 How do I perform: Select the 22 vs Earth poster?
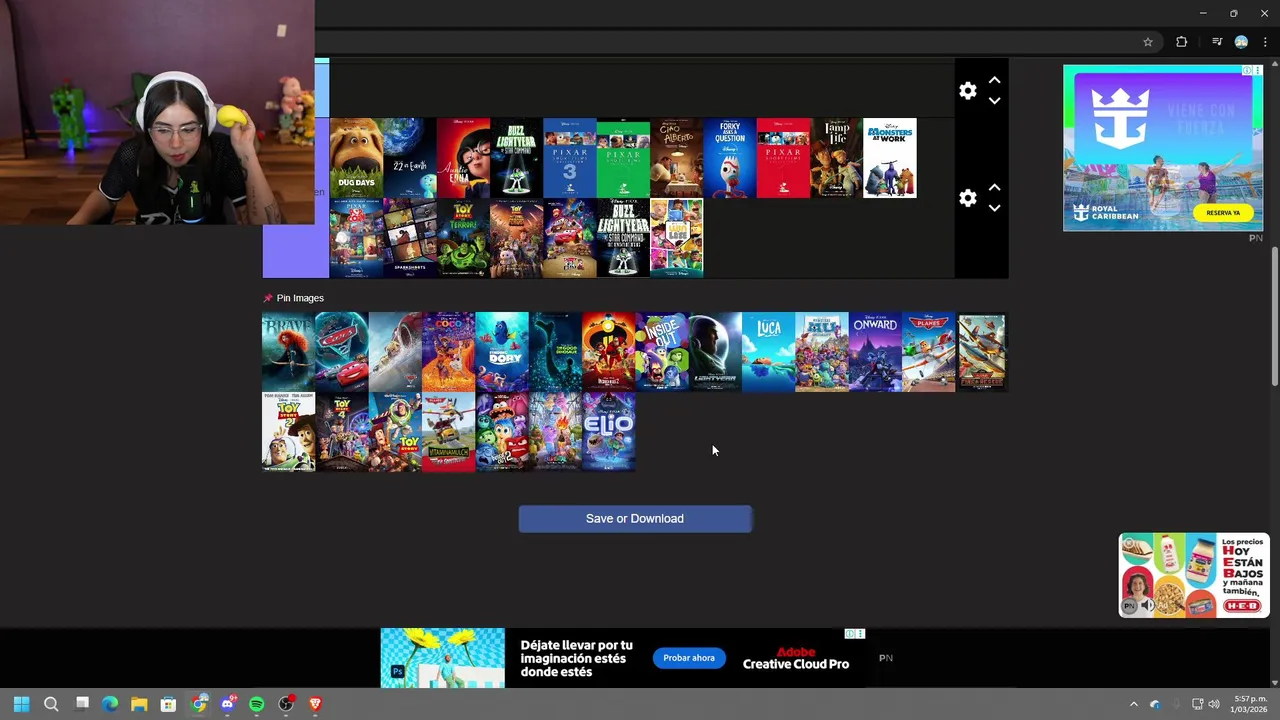[x=410, y=158]
